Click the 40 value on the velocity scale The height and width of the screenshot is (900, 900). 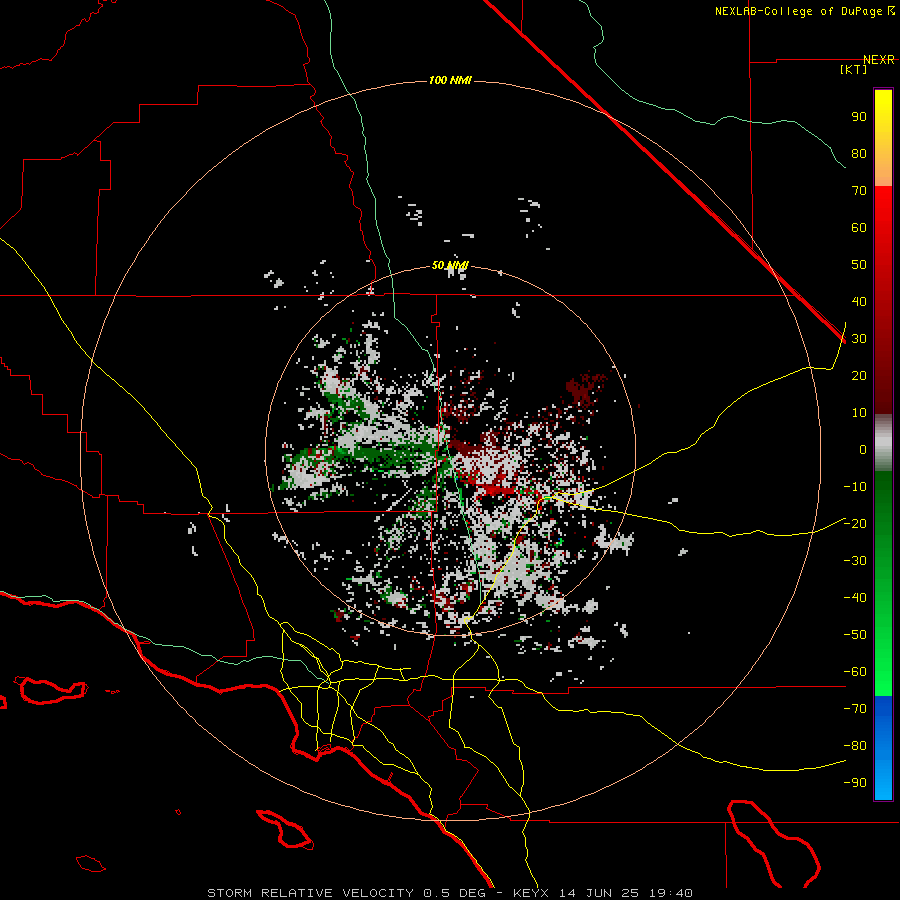point(859,301)
